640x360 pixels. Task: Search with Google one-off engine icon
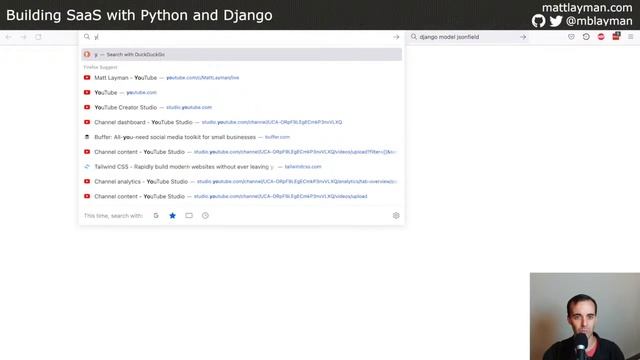click(156, 216)
